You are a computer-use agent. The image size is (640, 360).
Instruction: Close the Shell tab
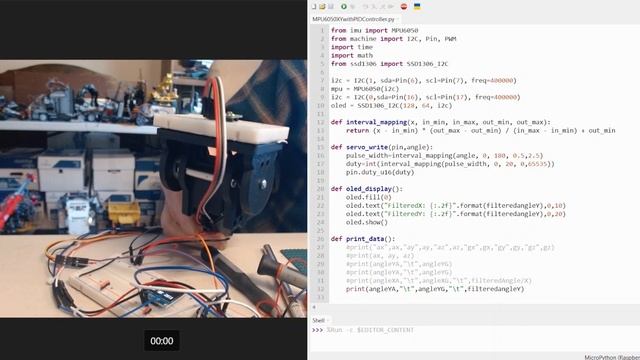pos(328,320)
